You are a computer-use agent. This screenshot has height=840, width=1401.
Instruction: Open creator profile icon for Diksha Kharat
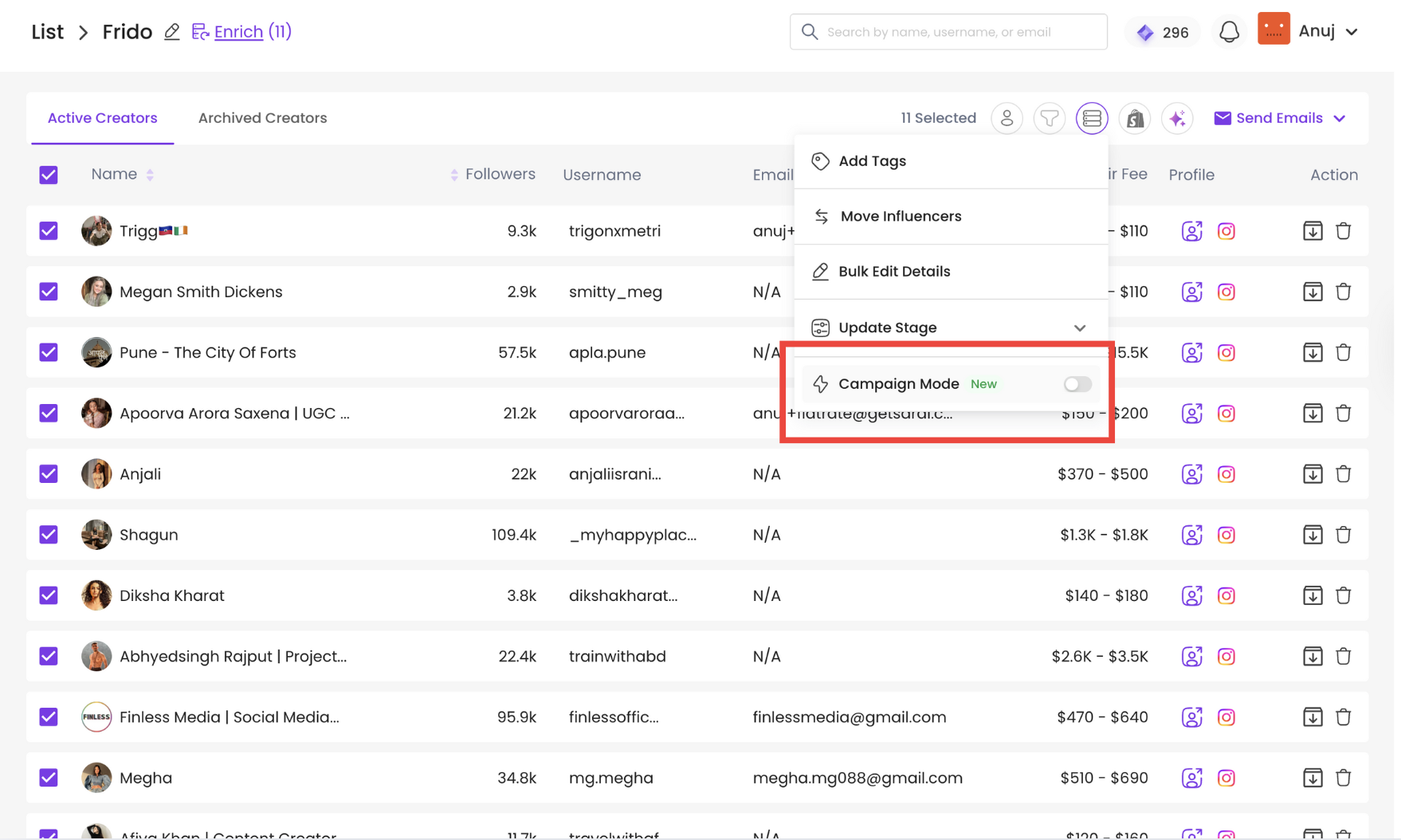pyautogui.click(x=1191, y=595)
